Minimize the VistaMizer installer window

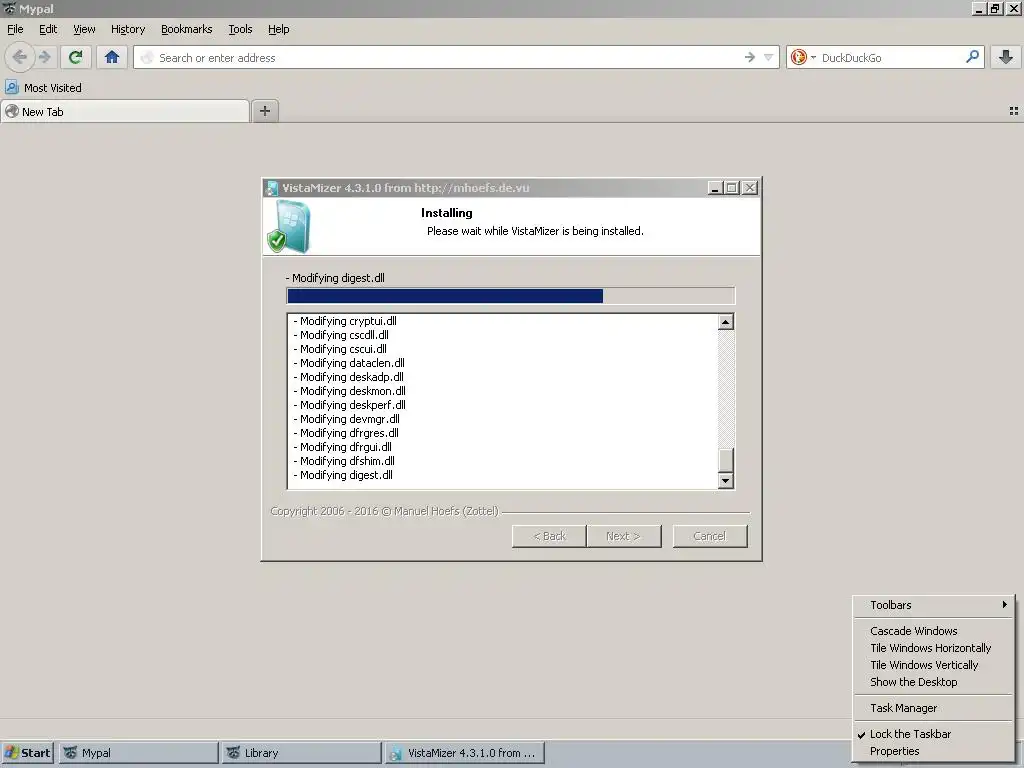(x=715, y=188)
